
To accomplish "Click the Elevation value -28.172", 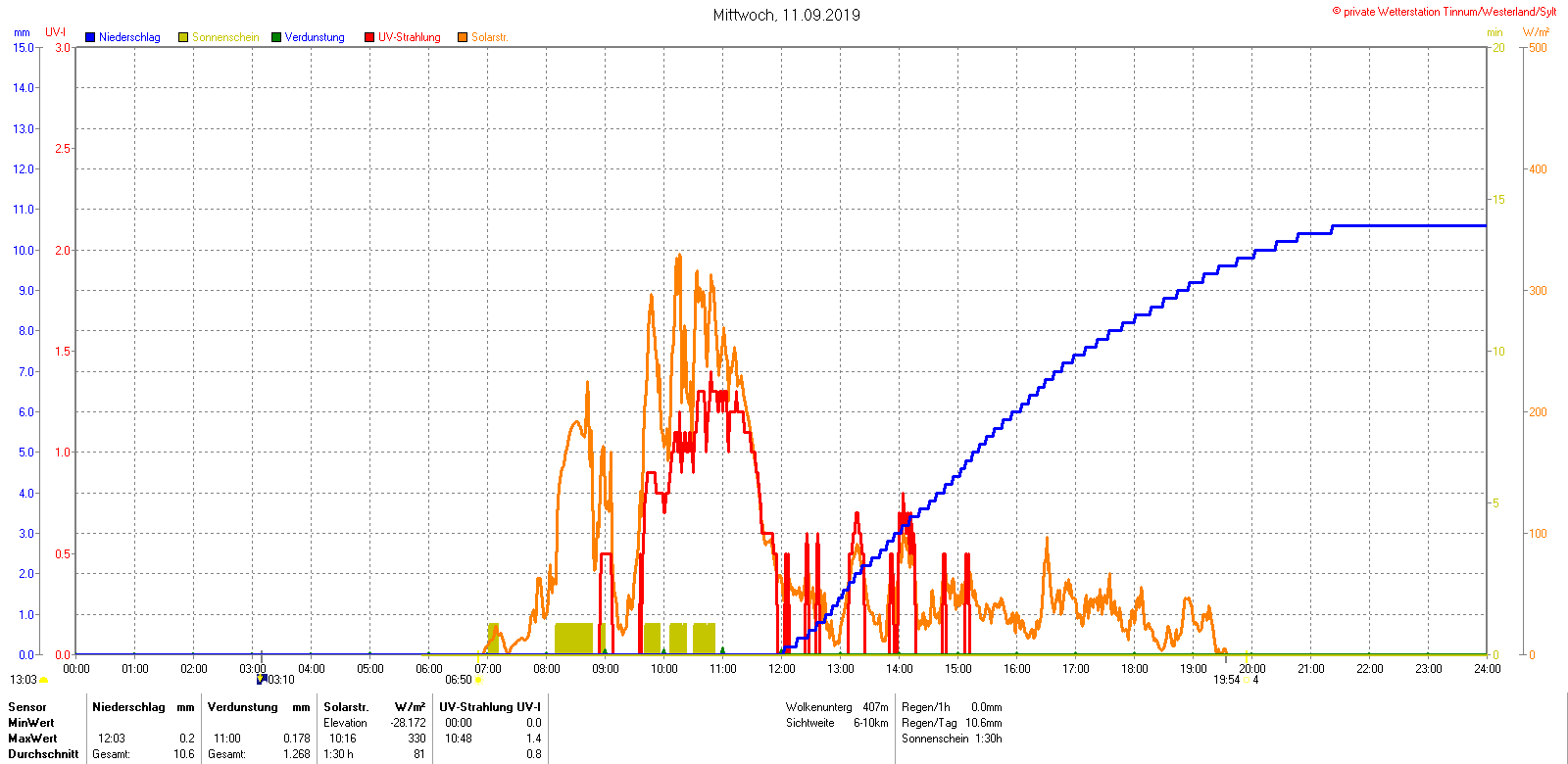I will coord(408,723).
